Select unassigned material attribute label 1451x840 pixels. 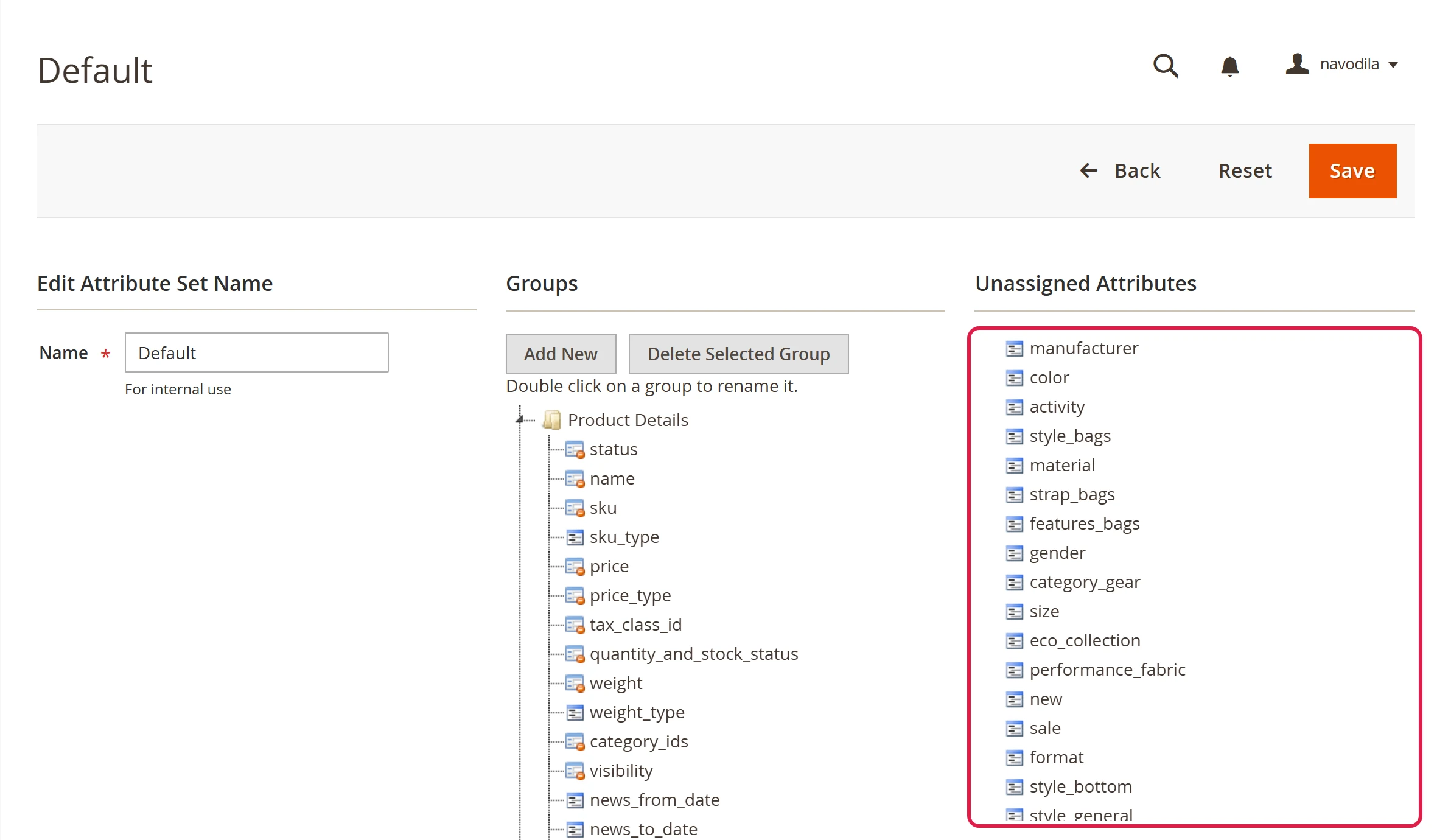1062,465
